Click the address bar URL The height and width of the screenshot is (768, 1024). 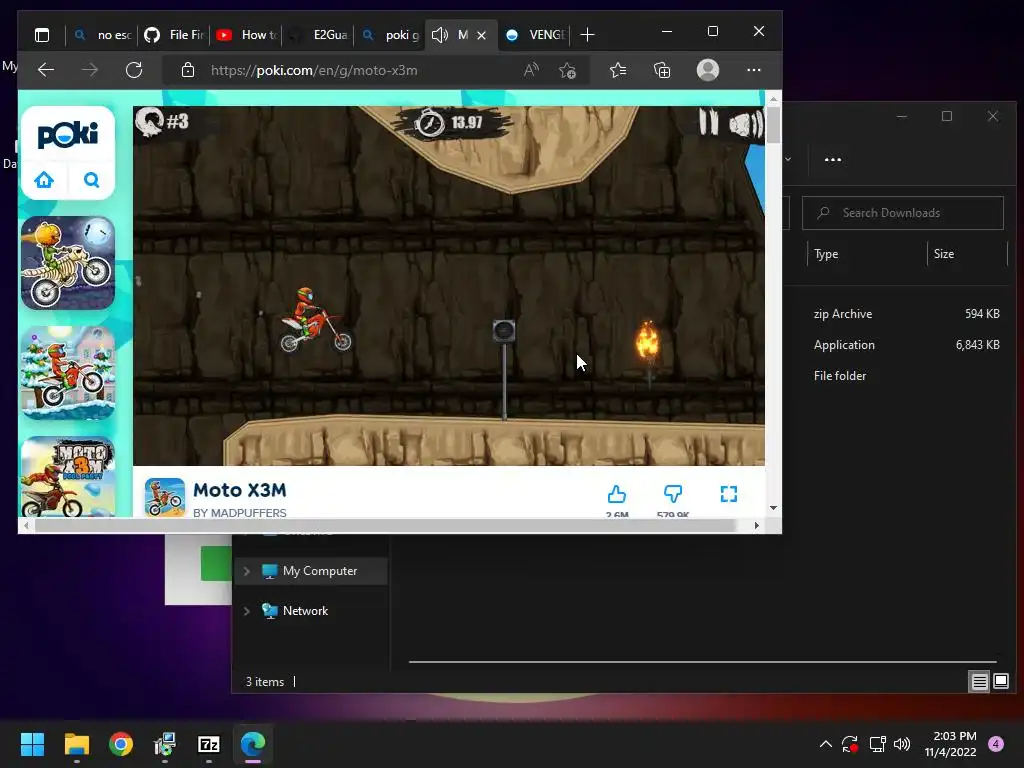click(x=314, y=71)
